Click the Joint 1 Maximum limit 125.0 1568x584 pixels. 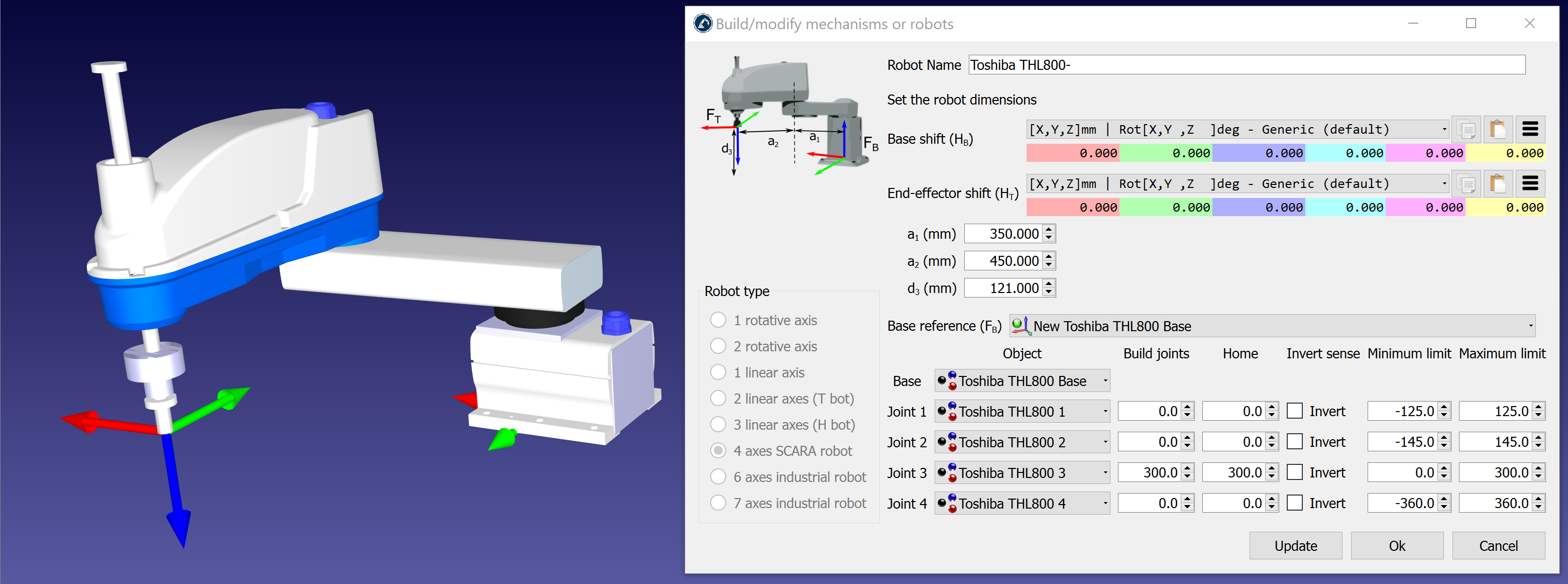[1496, 412]
